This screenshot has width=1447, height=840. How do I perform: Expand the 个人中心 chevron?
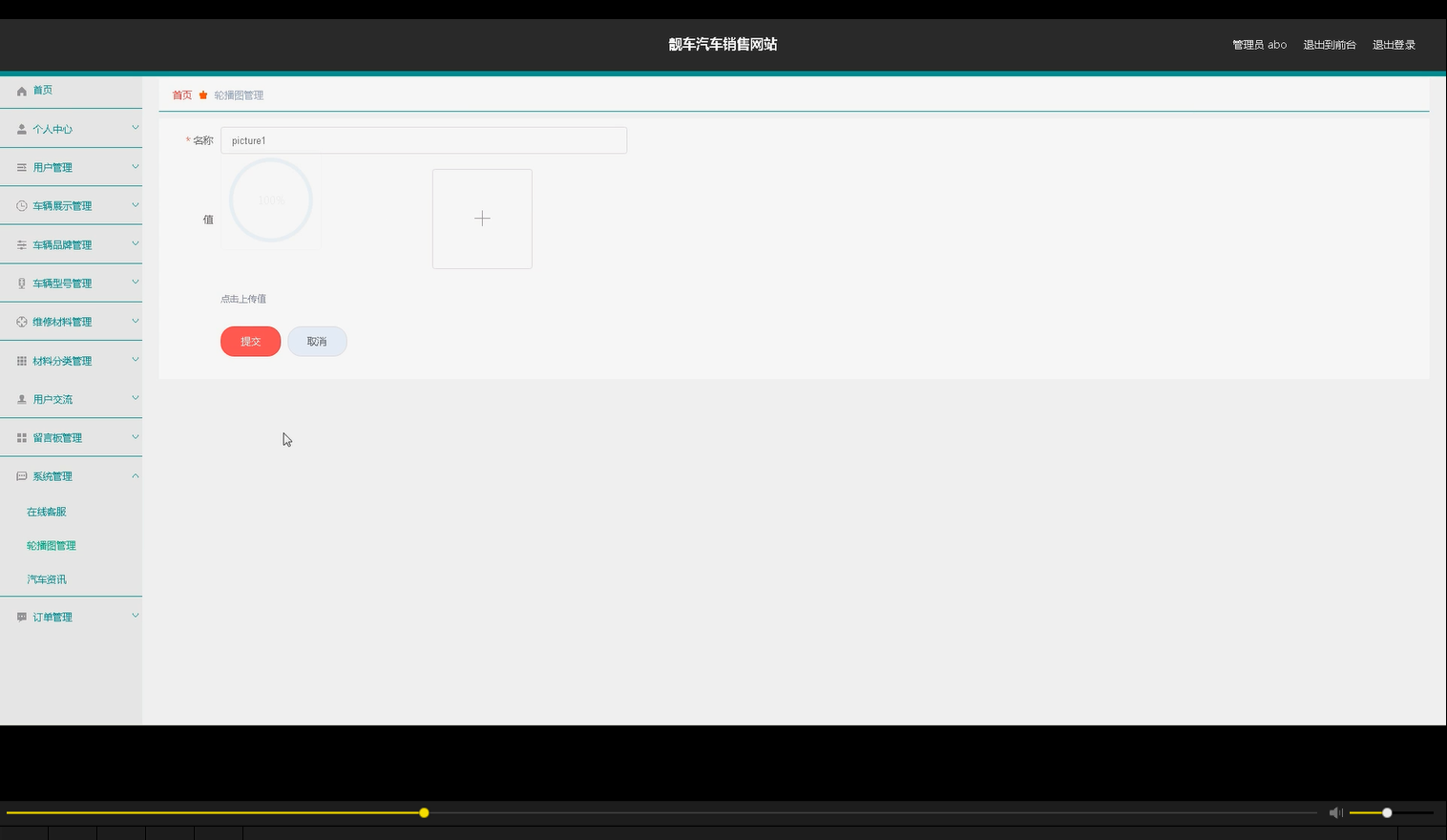[136, 128]
